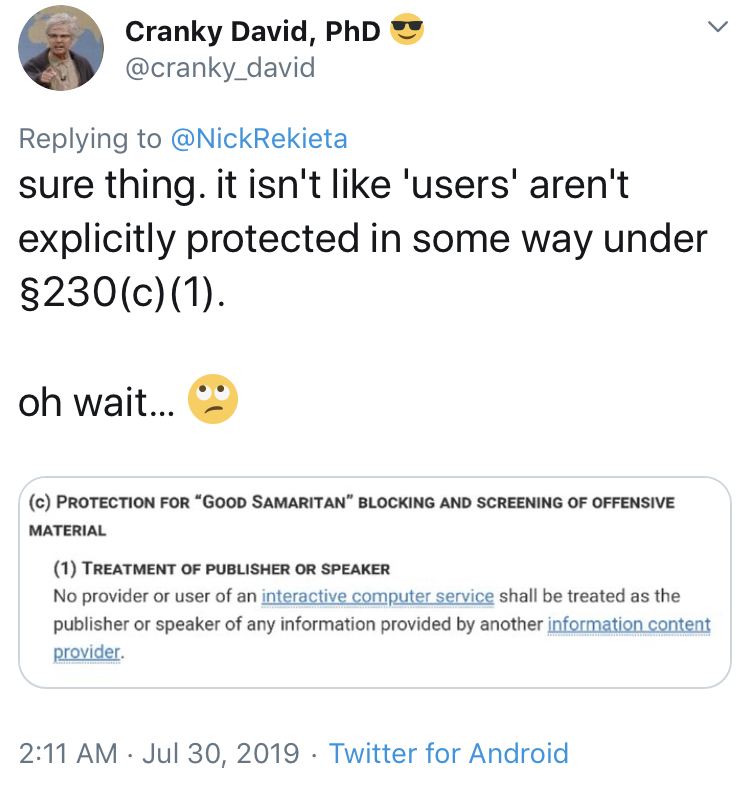Click the 'oh wait...' text line
This screenshot has height=793, width=750.
pos(97,403)
